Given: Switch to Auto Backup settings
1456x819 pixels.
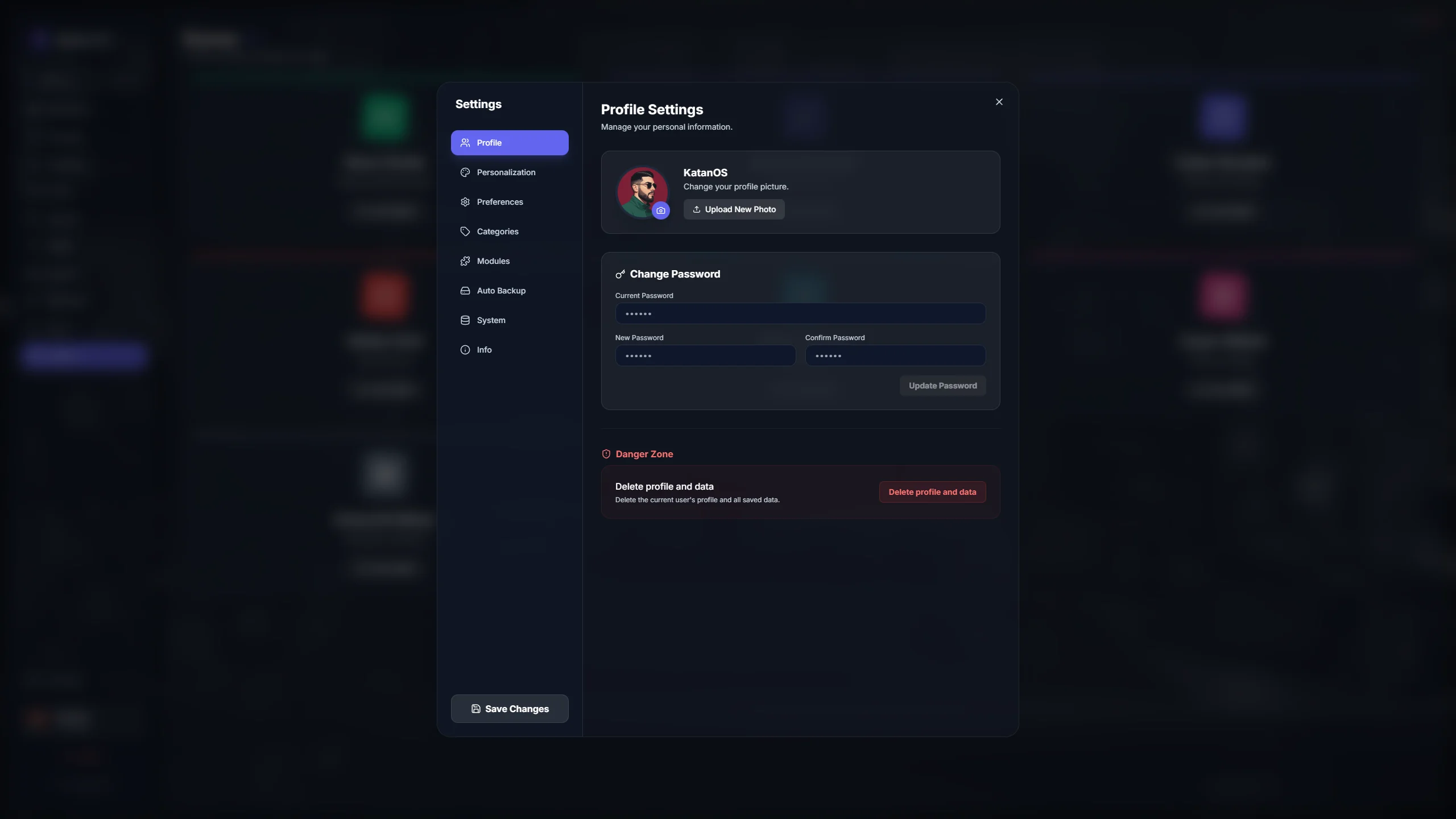Looking at the screenshot, I should click(500, 291).
